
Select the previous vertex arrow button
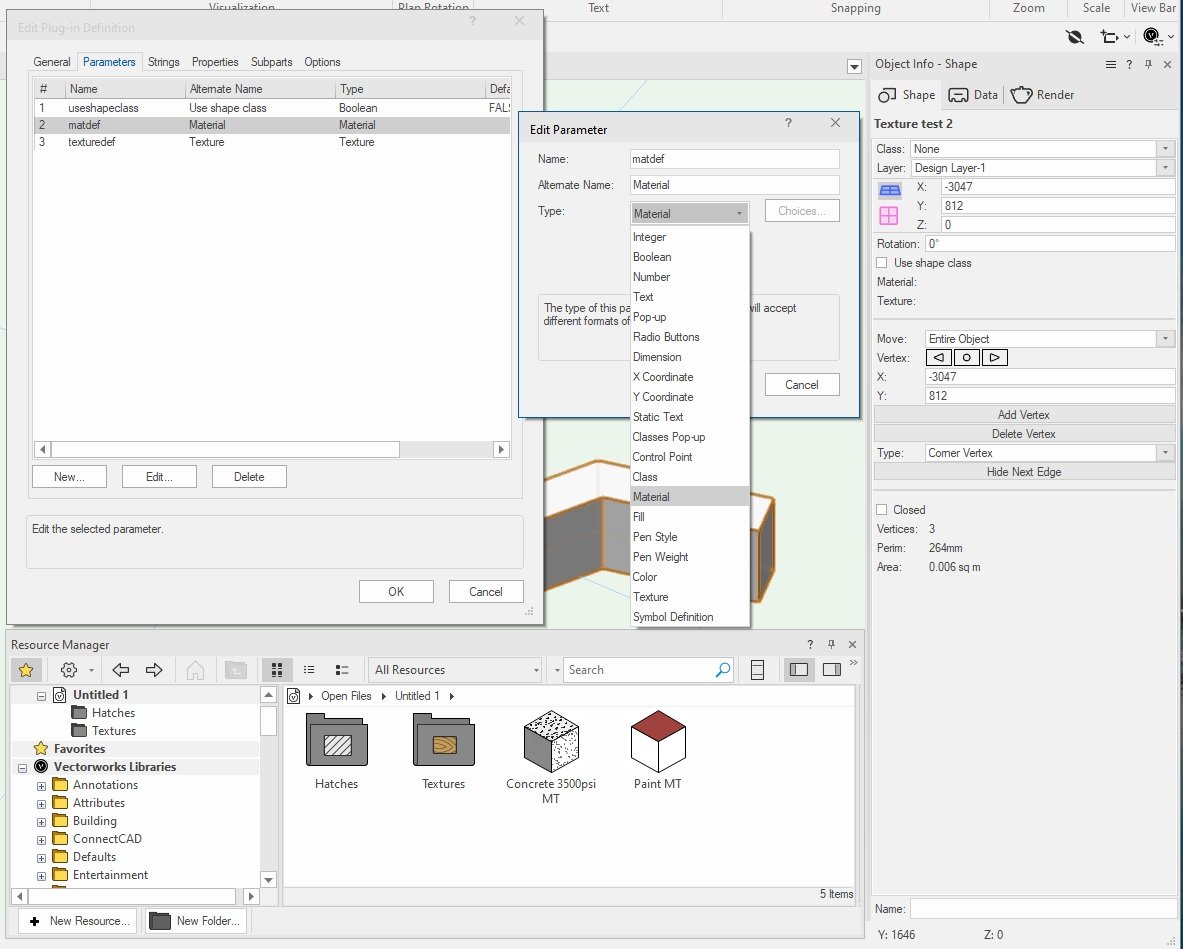(939, 358)
